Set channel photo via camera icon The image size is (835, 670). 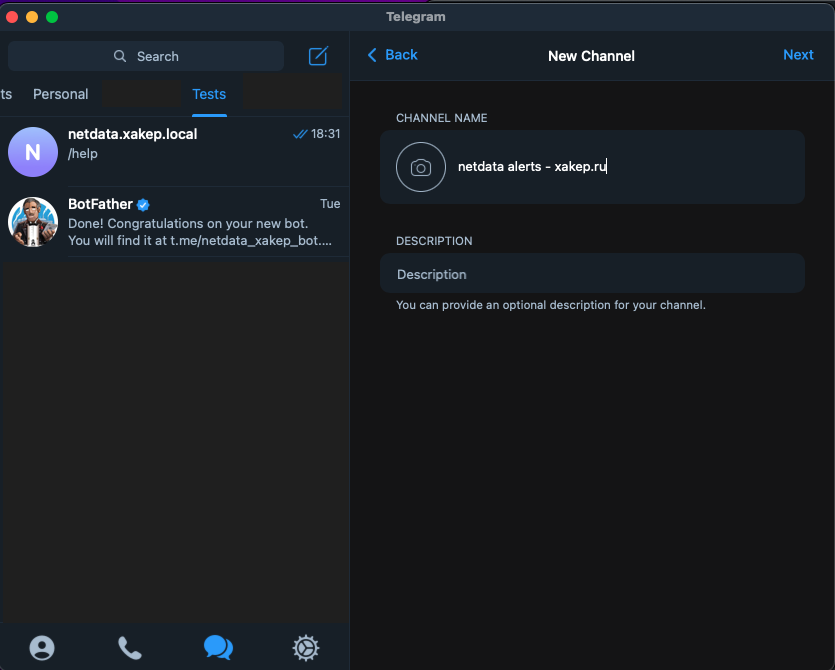(421, 167)
